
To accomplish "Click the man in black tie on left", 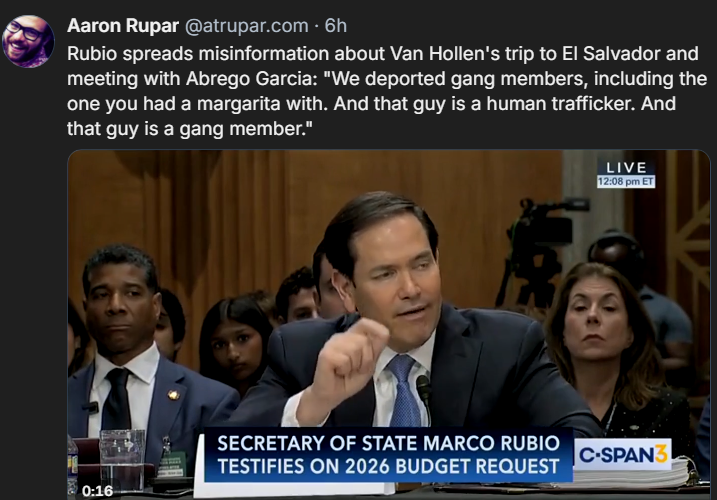I will point(137,357).
